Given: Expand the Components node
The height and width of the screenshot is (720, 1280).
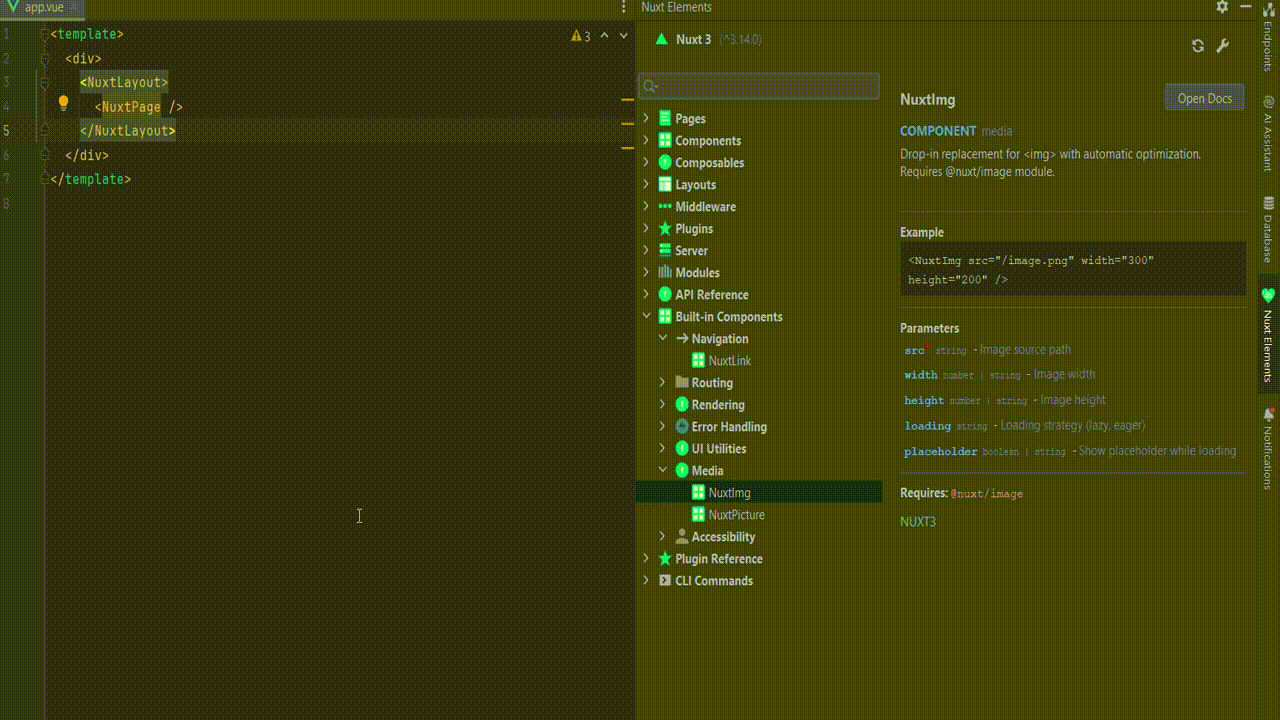Looking at the screenshot, I should 646,140.
